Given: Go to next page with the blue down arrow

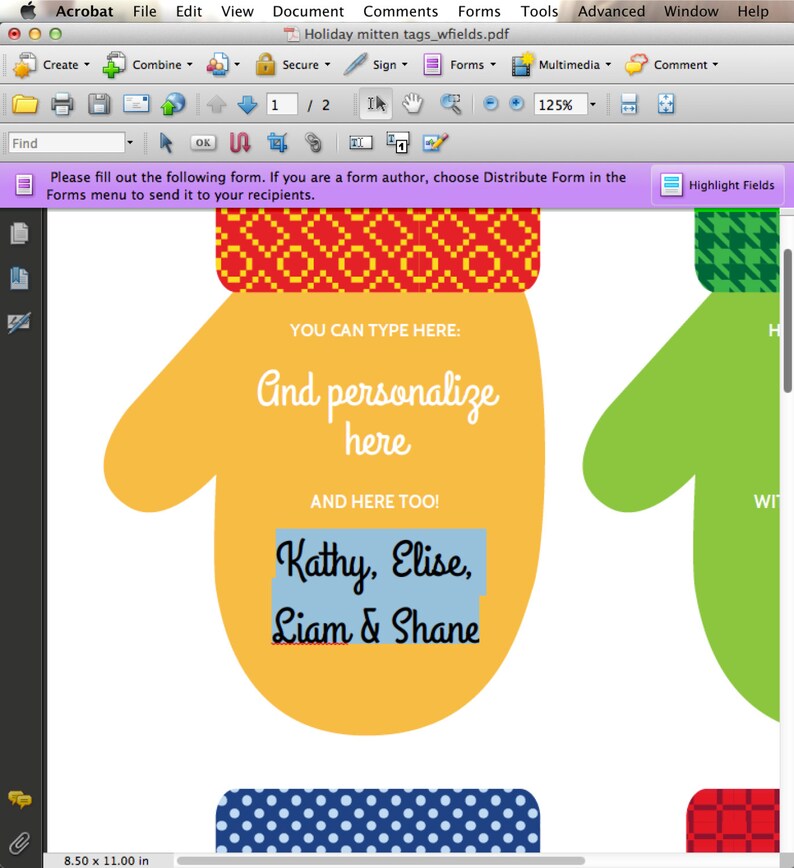Looking at the screenshot, I should pyautogui.click(x=247, y=104).
